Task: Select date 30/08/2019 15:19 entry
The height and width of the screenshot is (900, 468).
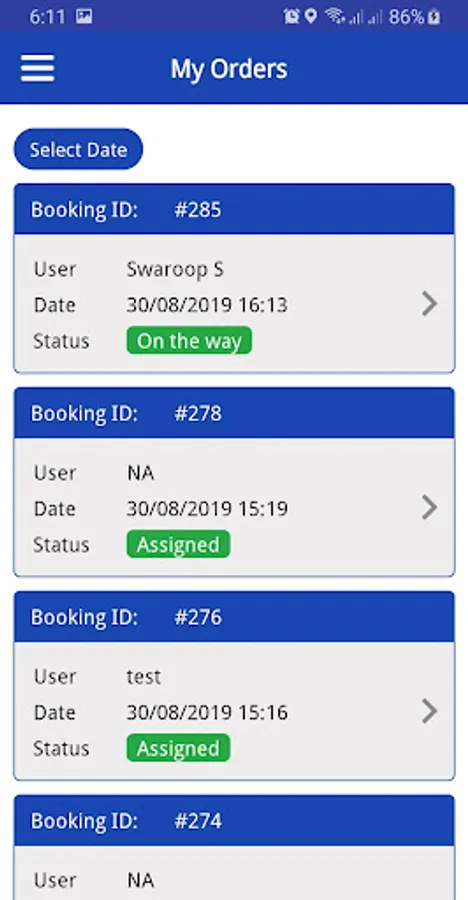Action: point(207,509)
